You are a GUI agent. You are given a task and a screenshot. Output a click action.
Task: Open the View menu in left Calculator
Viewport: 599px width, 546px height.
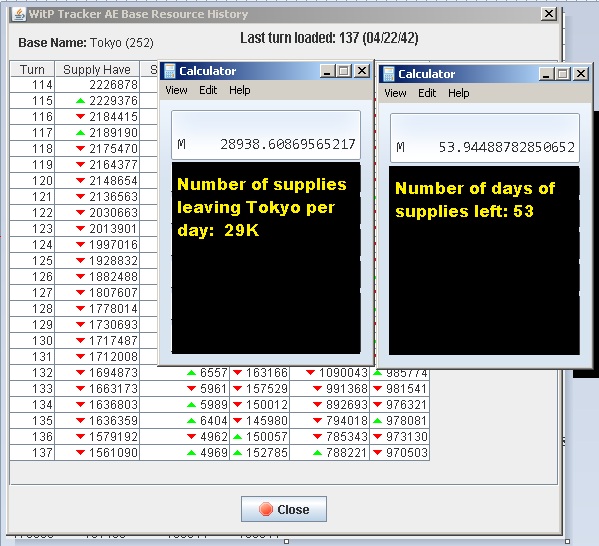[x=176, y=90]
